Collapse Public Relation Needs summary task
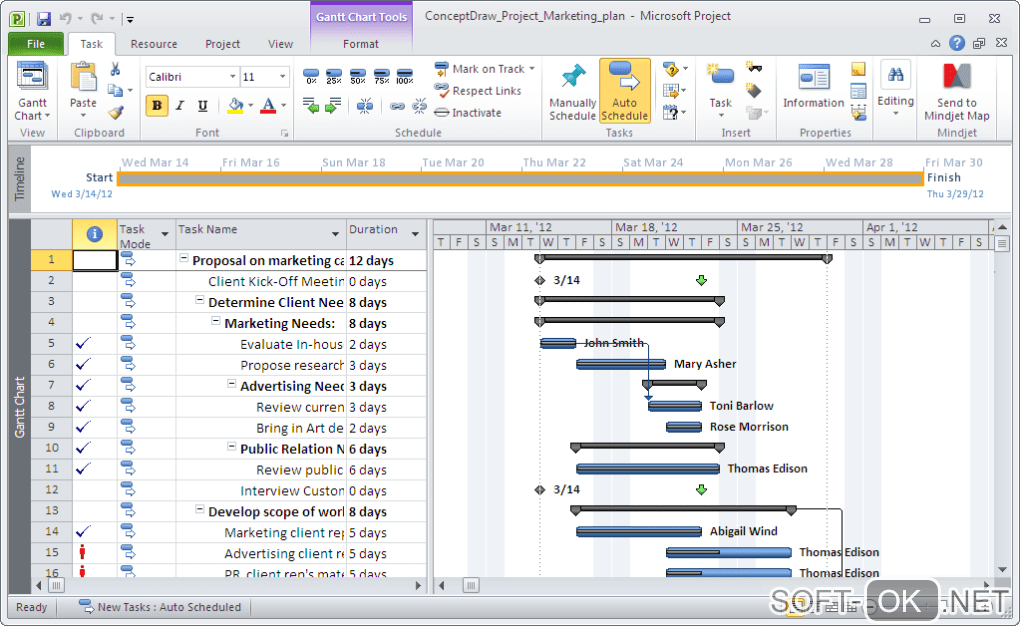The width and height of the screenshot is (1020, 626). [x=232, y=446]
